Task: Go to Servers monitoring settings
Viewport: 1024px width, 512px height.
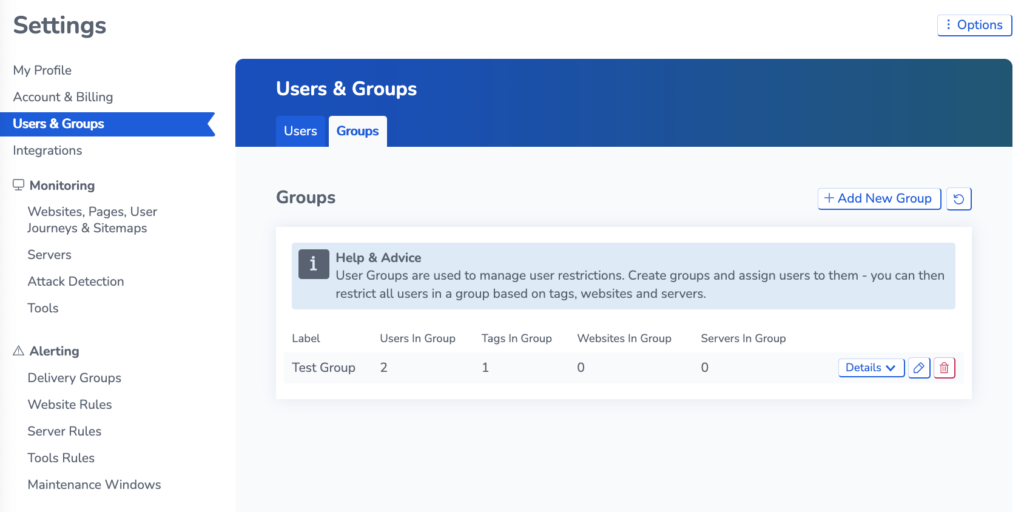Action: point(50,255)
